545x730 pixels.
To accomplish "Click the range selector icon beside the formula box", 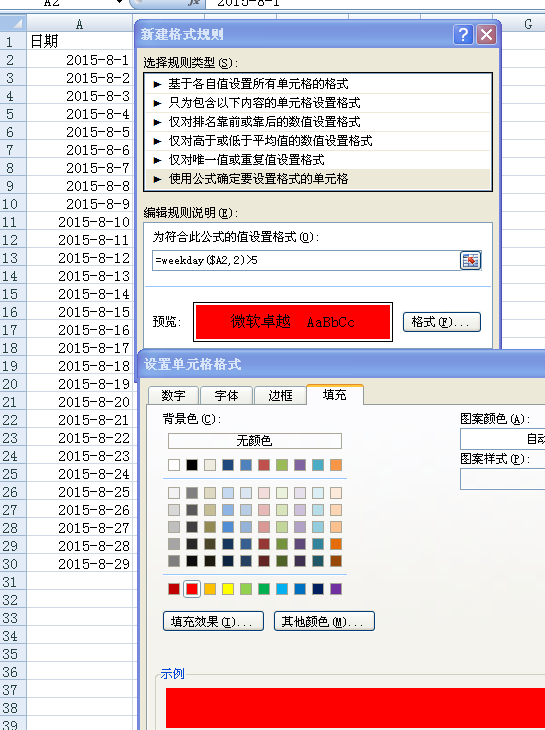I will [470, 260].
